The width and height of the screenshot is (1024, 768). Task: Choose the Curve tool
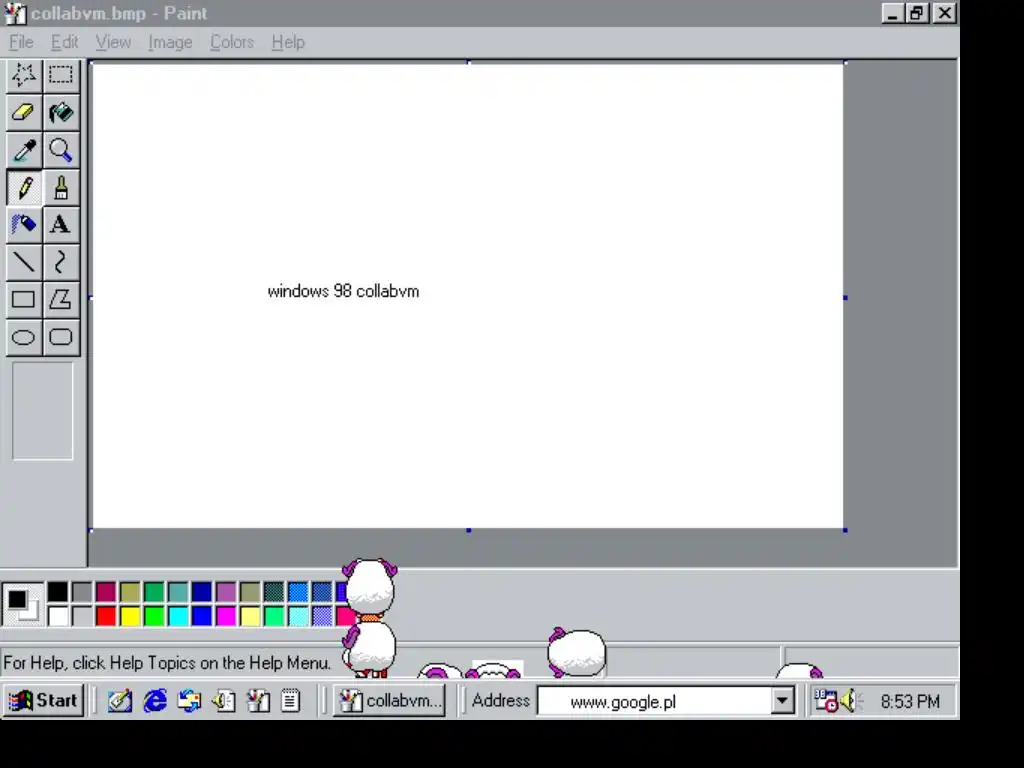point(61,262)
